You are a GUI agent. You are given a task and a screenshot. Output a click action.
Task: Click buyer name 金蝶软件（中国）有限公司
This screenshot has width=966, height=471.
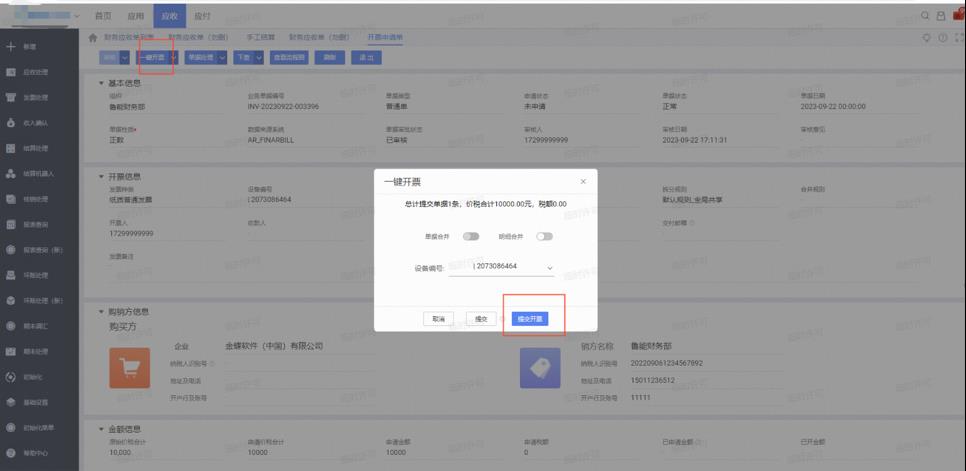pyautogui.click(x=275, y=347)
